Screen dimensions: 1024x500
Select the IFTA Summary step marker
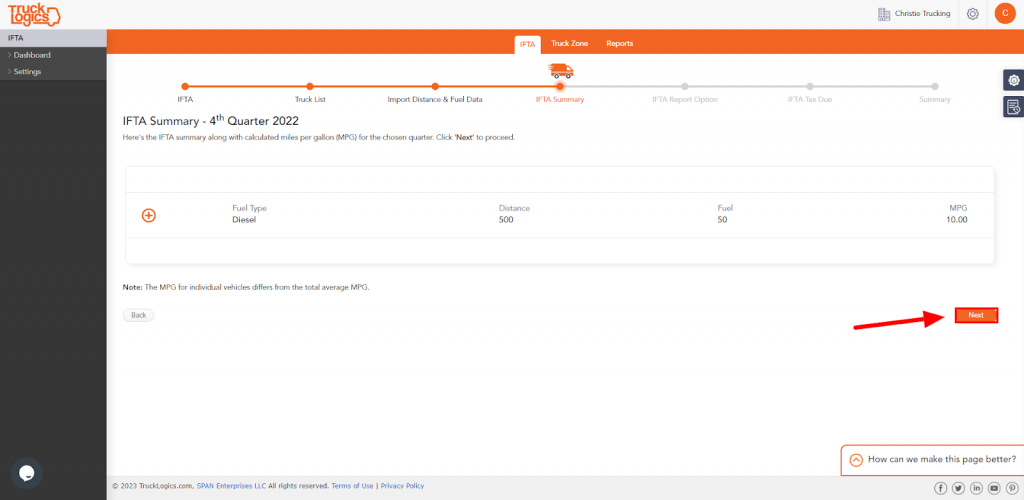click(x=560, y=86)
